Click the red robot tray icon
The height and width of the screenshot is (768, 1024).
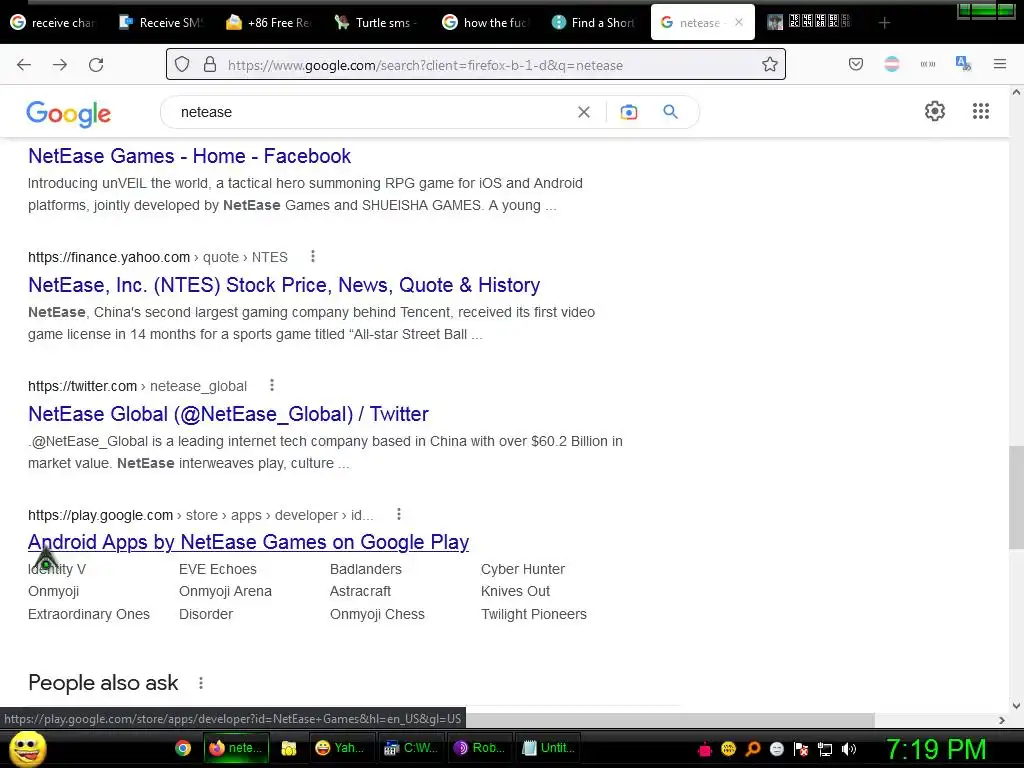pyautogui.click(x=705, y=749)
